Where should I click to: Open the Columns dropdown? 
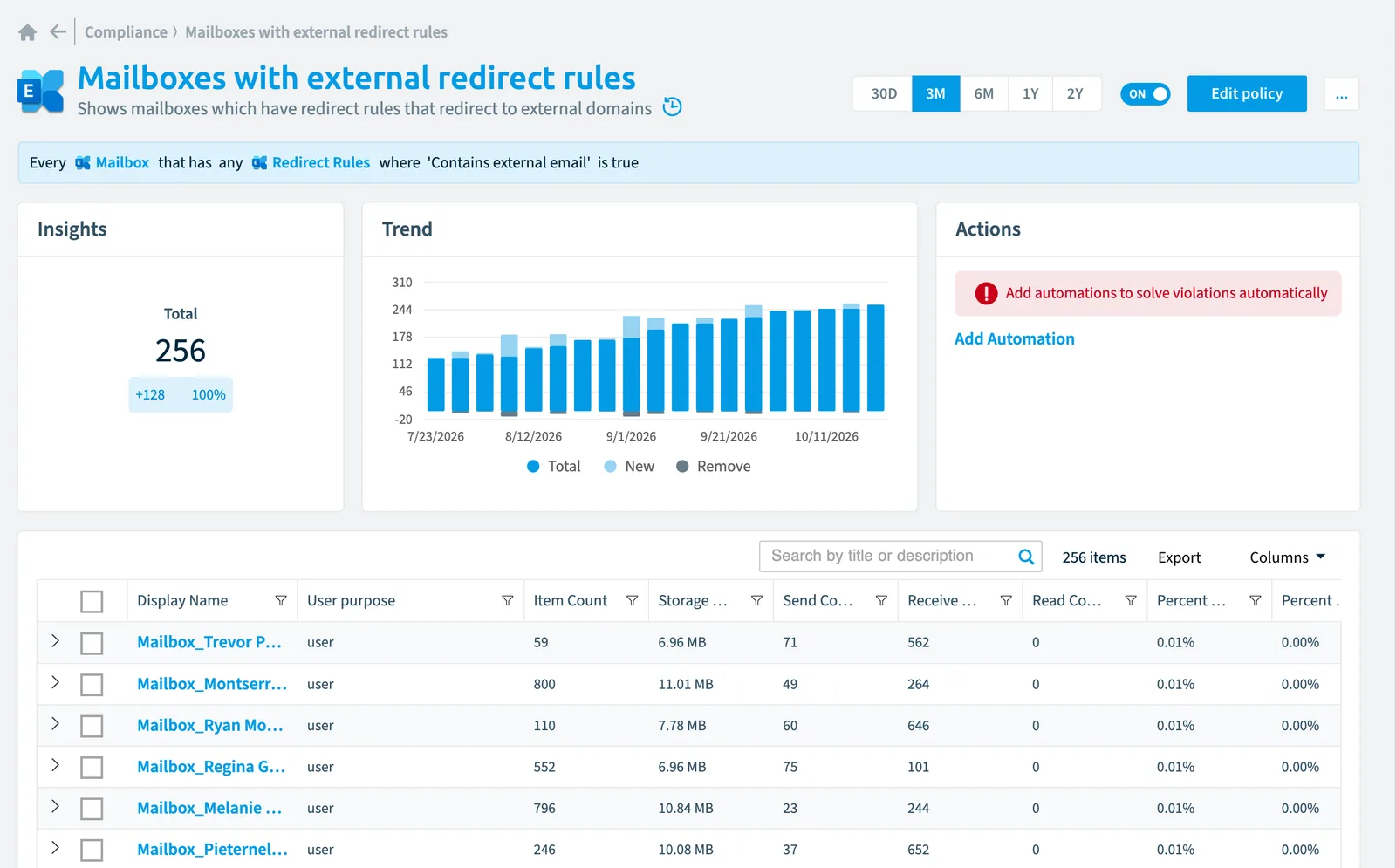[1287, 557]
